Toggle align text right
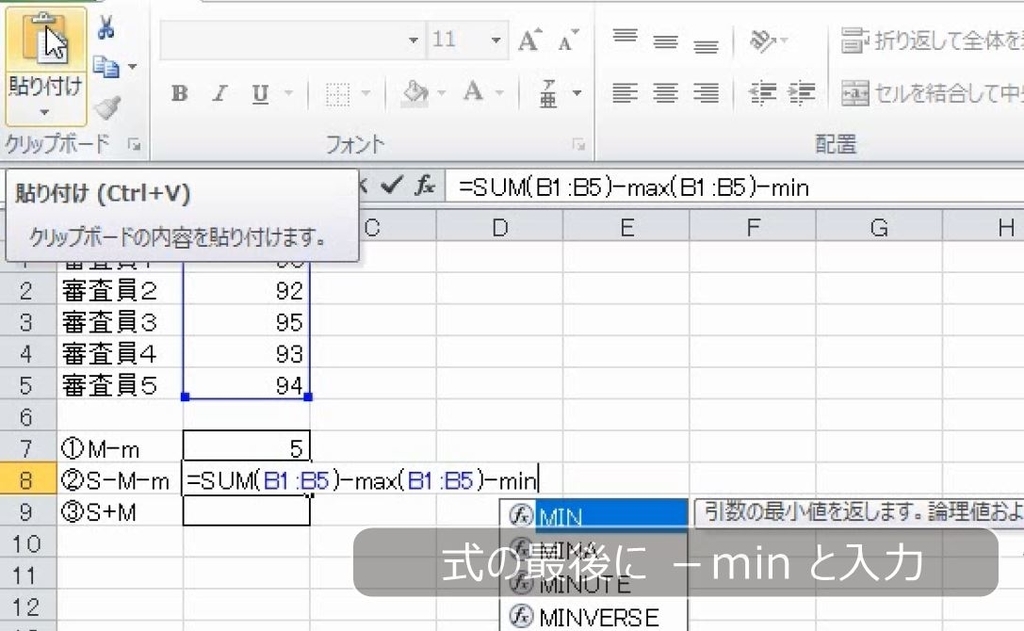Viewport: 1024px width, 631px height. tap(706, 93)
